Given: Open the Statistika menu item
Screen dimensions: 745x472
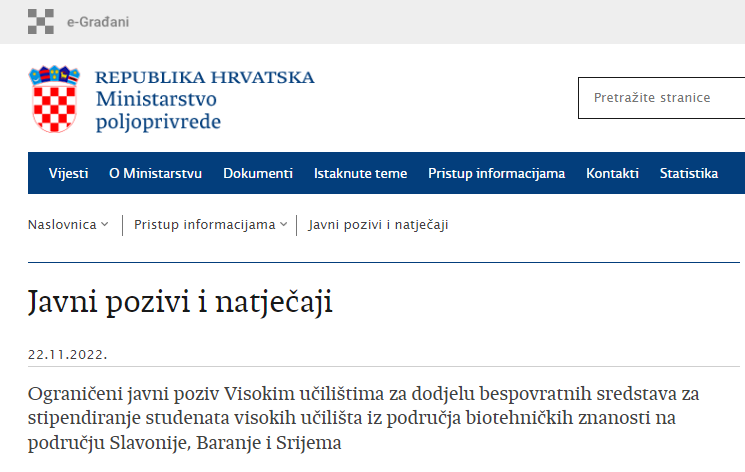Looking at the screenshot, I should 688,173.
